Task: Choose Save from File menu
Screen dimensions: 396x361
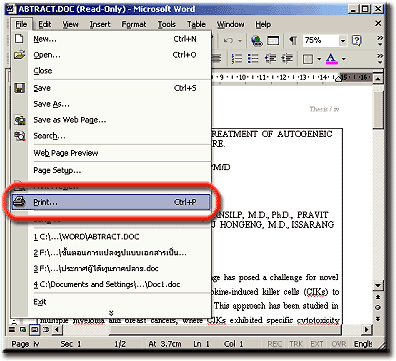Action: (111, 88)
